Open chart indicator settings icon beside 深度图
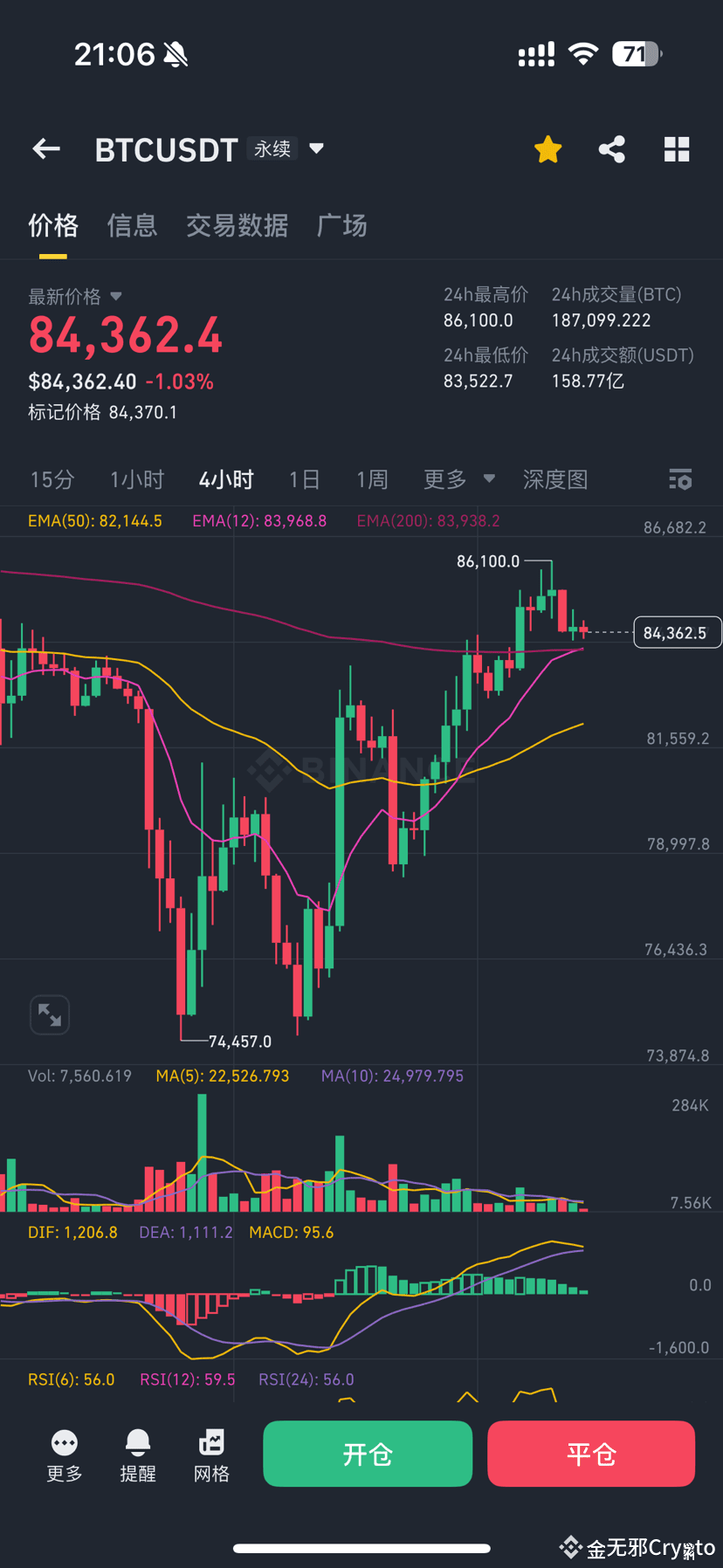Image resolution: width=723 pixels, height=1568 pixels. point(679,478)
